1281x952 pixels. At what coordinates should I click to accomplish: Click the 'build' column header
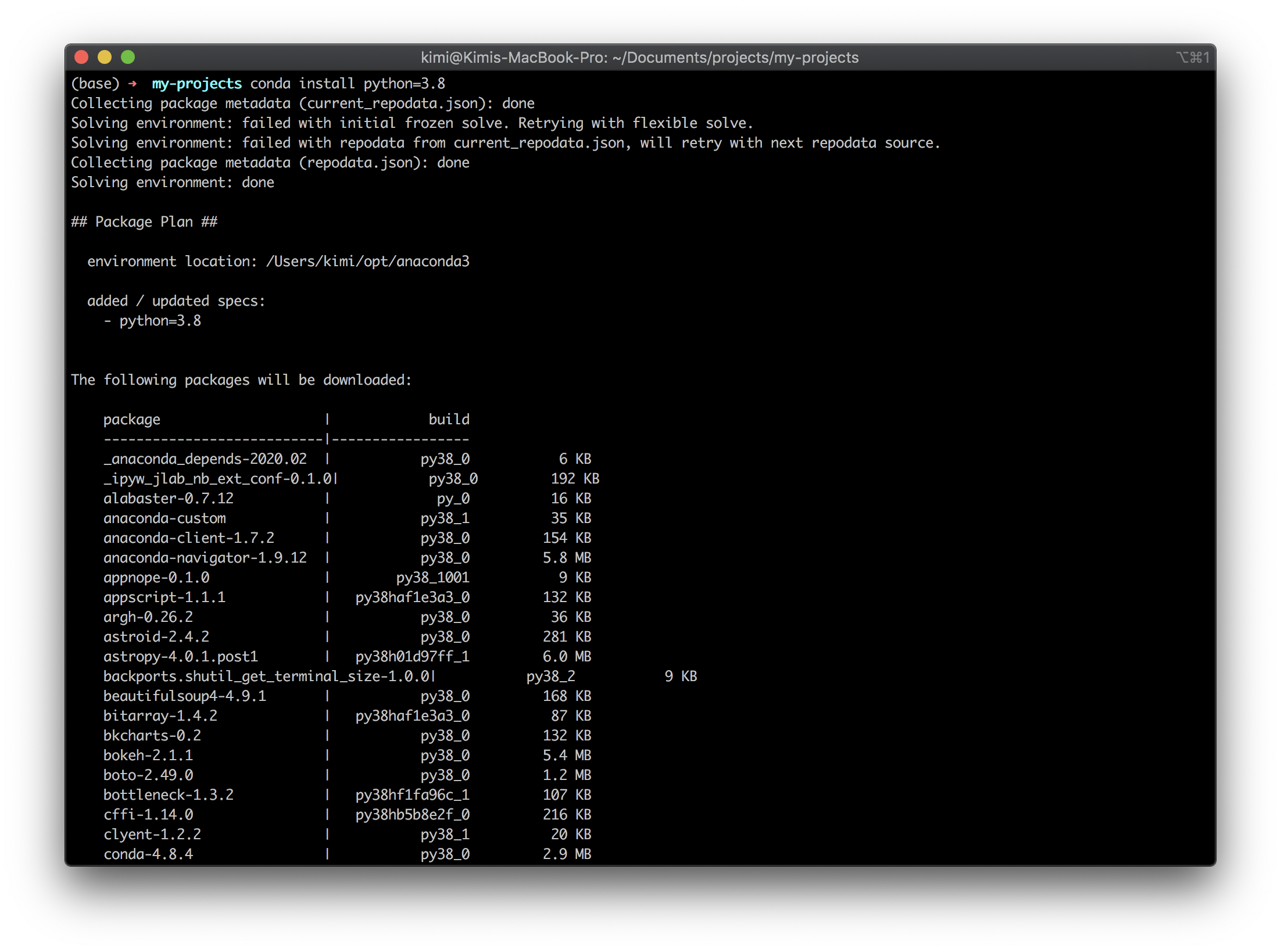(449, 420)
